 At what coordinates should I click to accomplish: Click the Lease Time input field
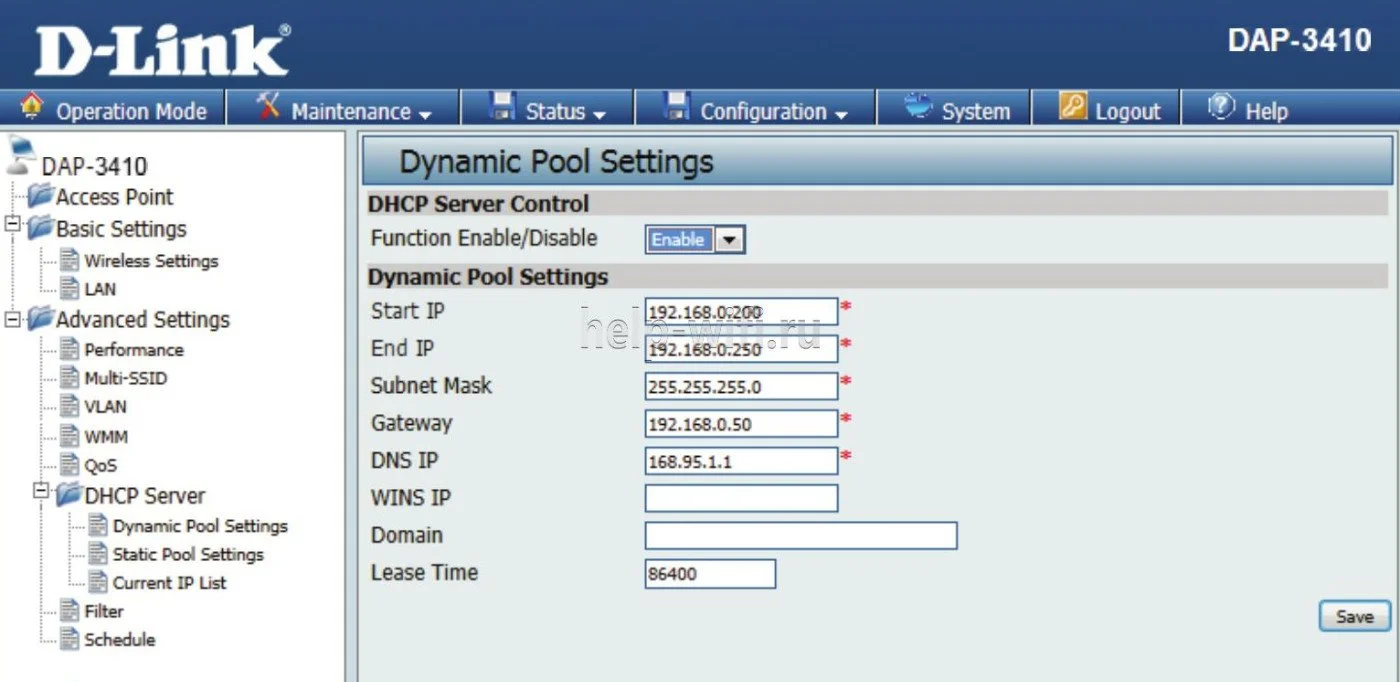[x=710, y=574]
